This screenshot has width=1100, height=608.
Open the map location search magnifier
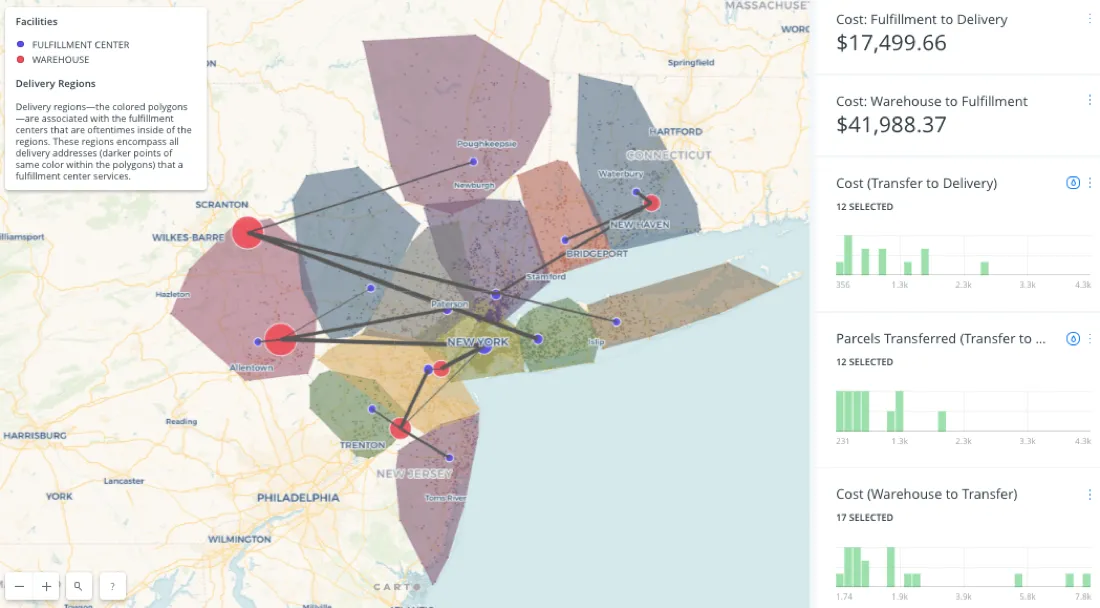pyautogui.click(x=79, y=586)
